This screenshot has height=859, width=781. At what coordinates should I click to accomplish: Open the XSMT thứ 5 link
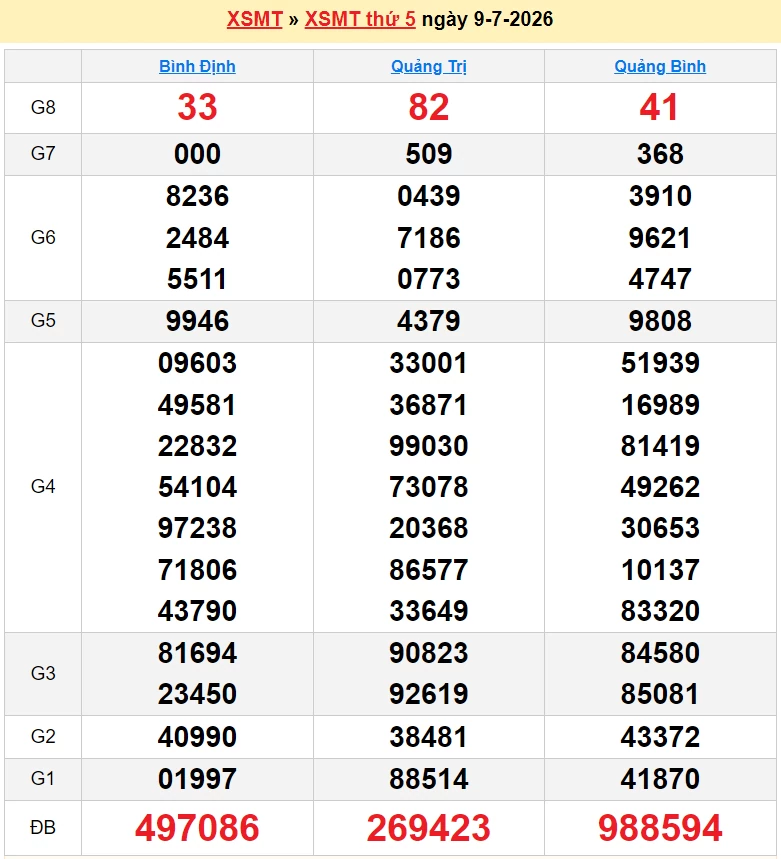[360, 19]
